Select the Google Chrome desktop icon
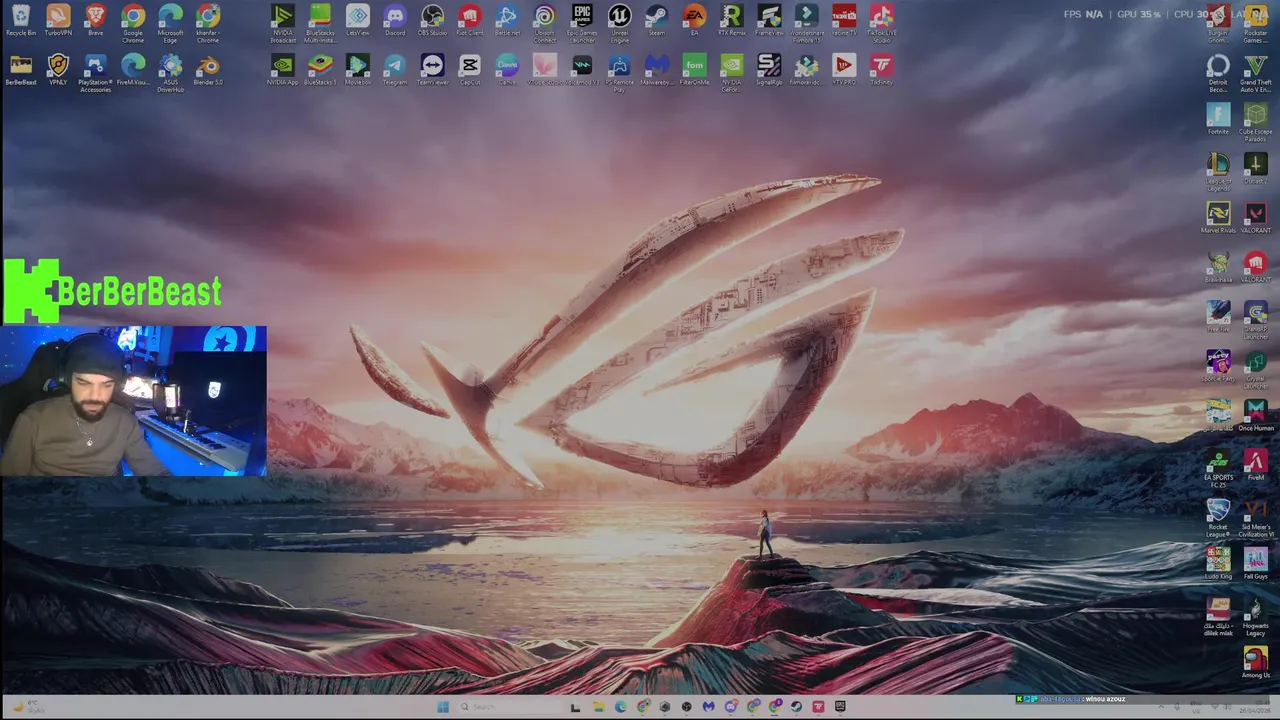Image resolution: width=1280 pixels, height=720 pixels. pos(133,23)
